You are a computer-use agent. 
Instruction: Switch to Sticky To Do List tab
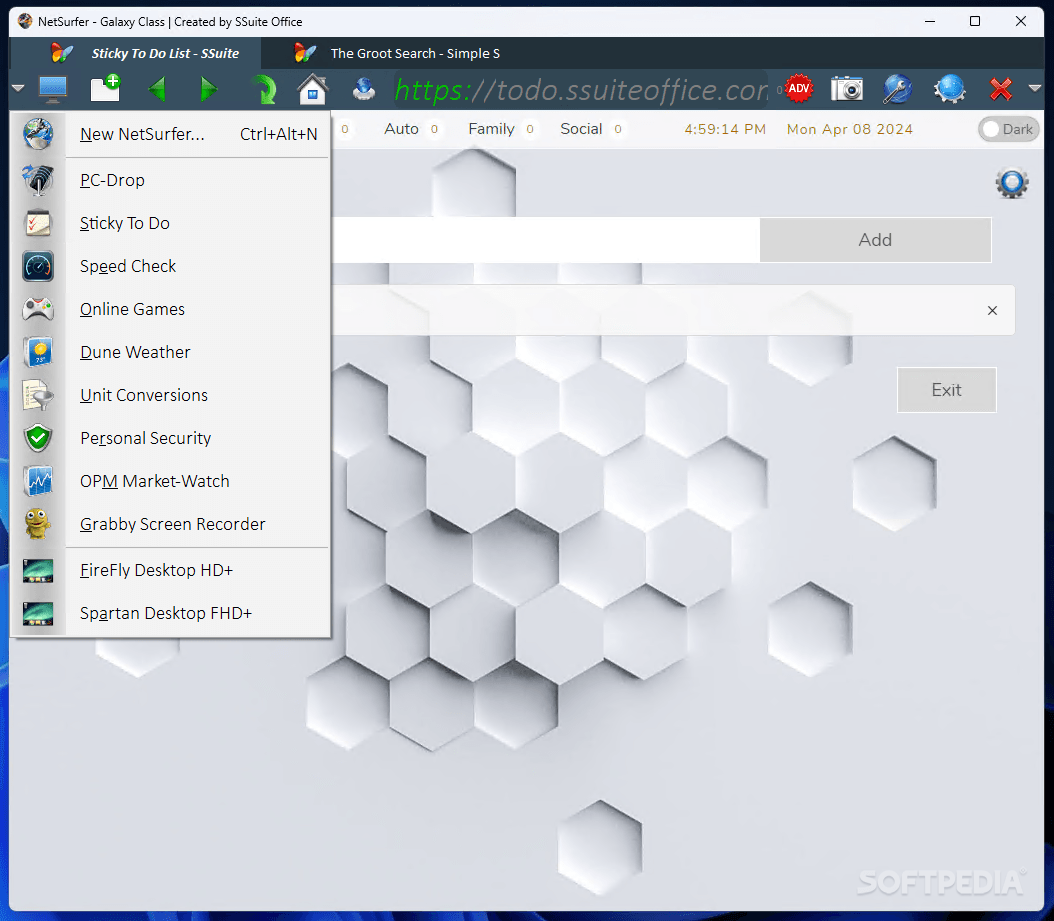point(136,53)
